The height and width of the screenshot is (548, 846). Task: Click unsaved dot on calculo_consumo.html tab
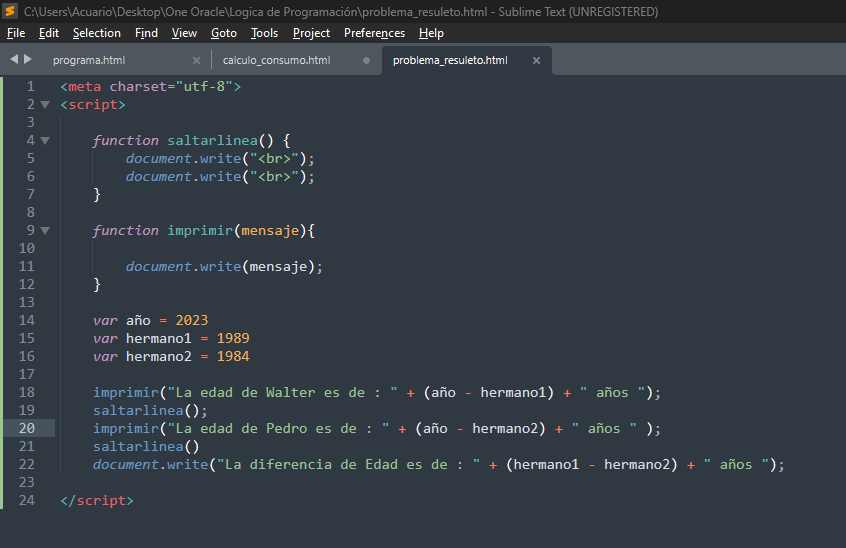click(366, 60)
